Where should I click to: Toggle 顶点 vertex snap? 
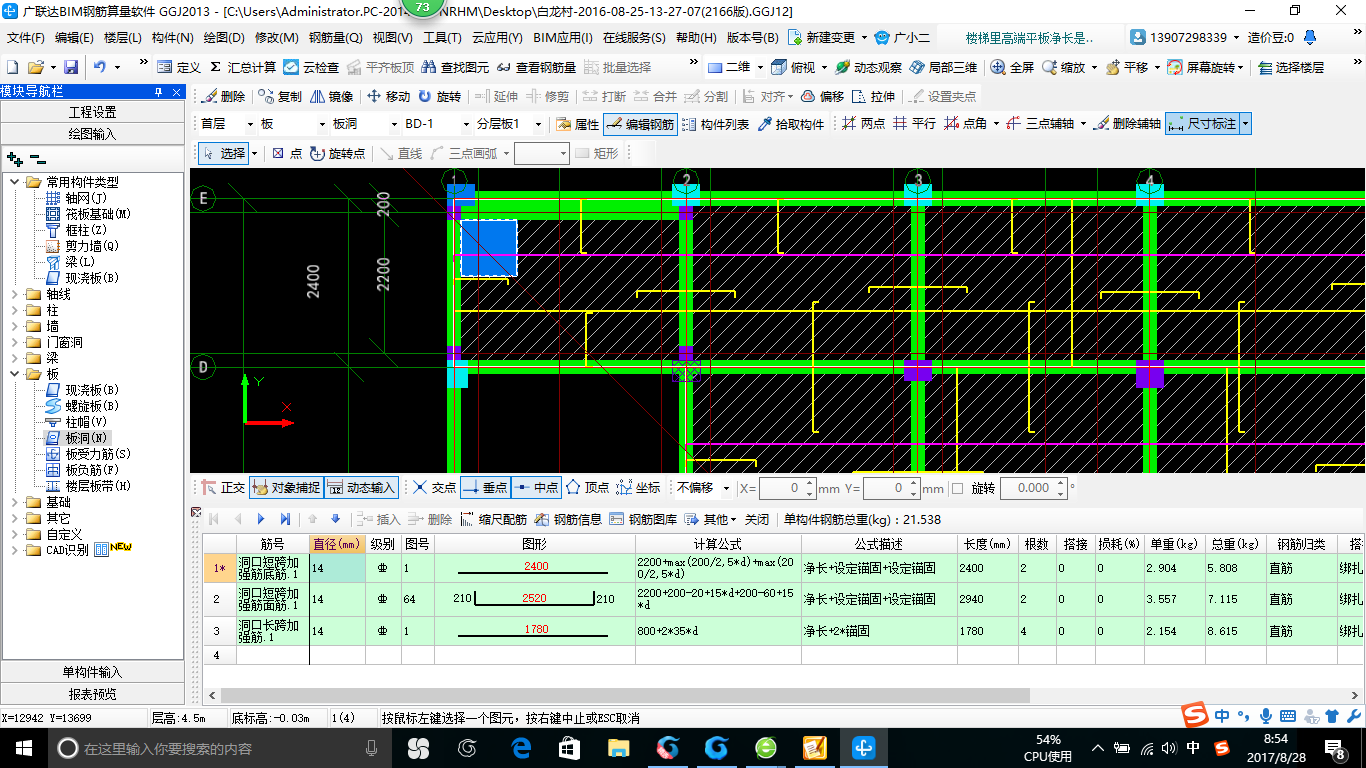(587, 487)
